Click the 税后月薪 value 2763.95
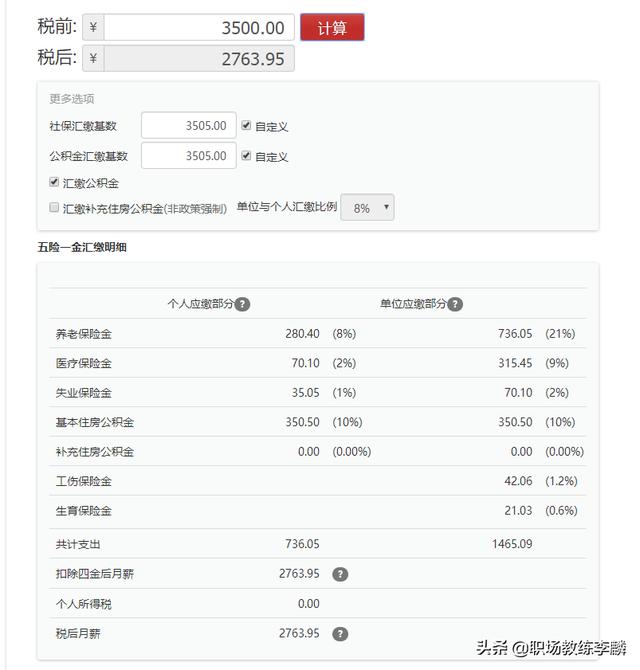Screen dimensions: 640x670 click(x=299, y=633)
